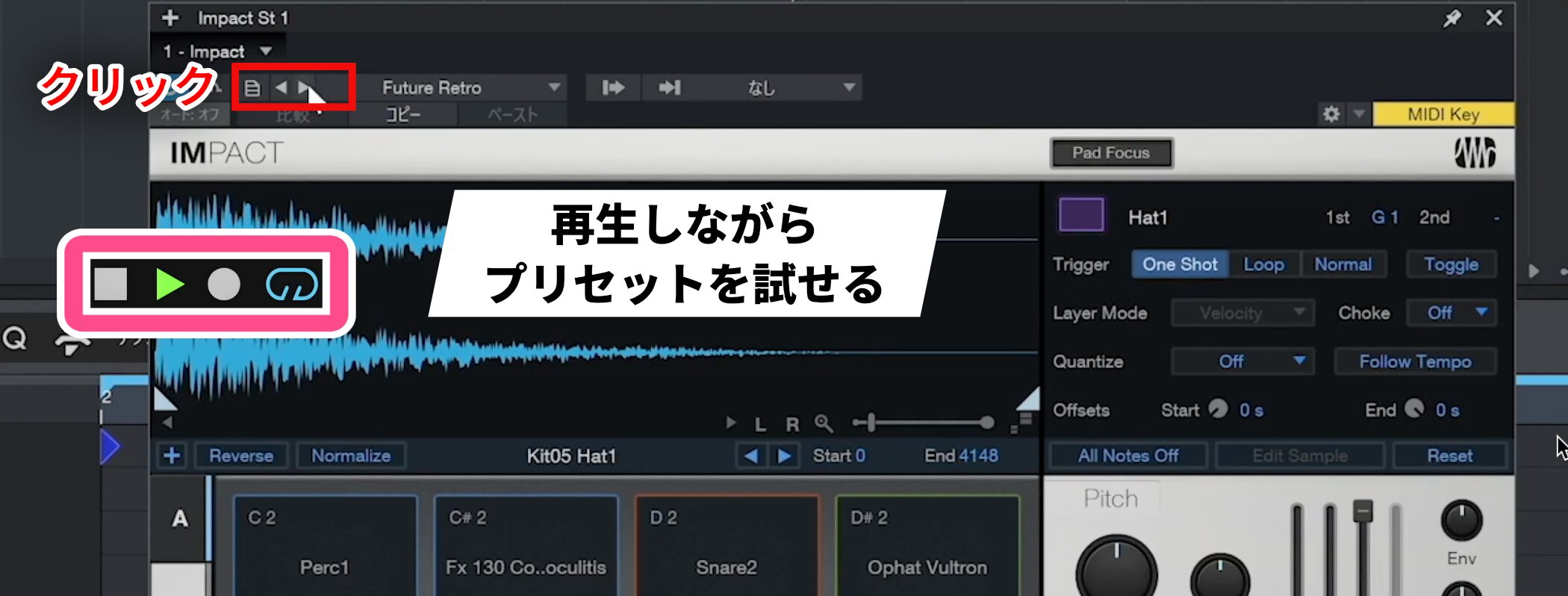Screen dimensions: 1568x596
Task: Pin the Impact plugin window
Action: [1452, 19]
